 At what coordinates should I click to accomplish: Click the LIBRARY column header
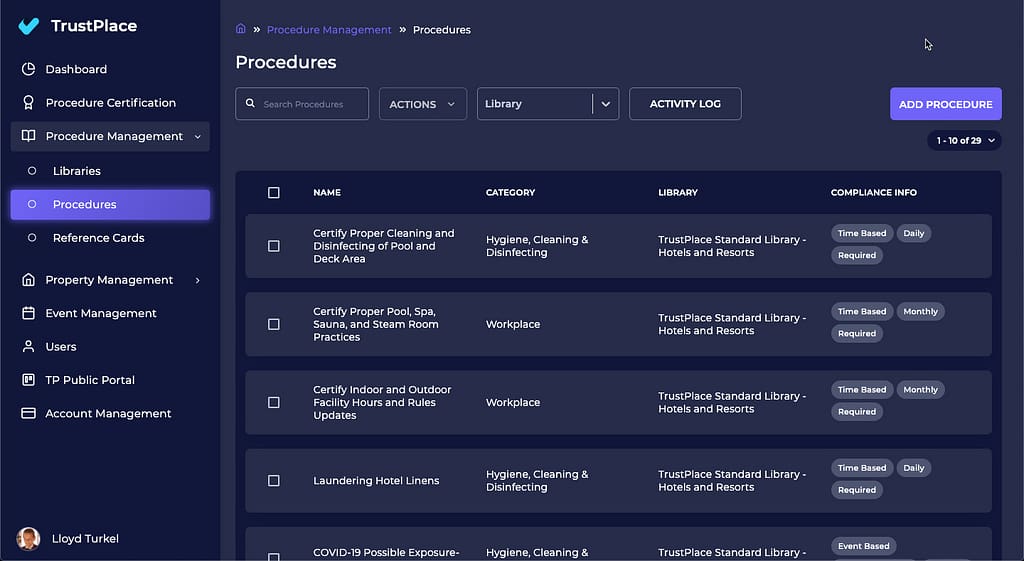click(678, 193)
